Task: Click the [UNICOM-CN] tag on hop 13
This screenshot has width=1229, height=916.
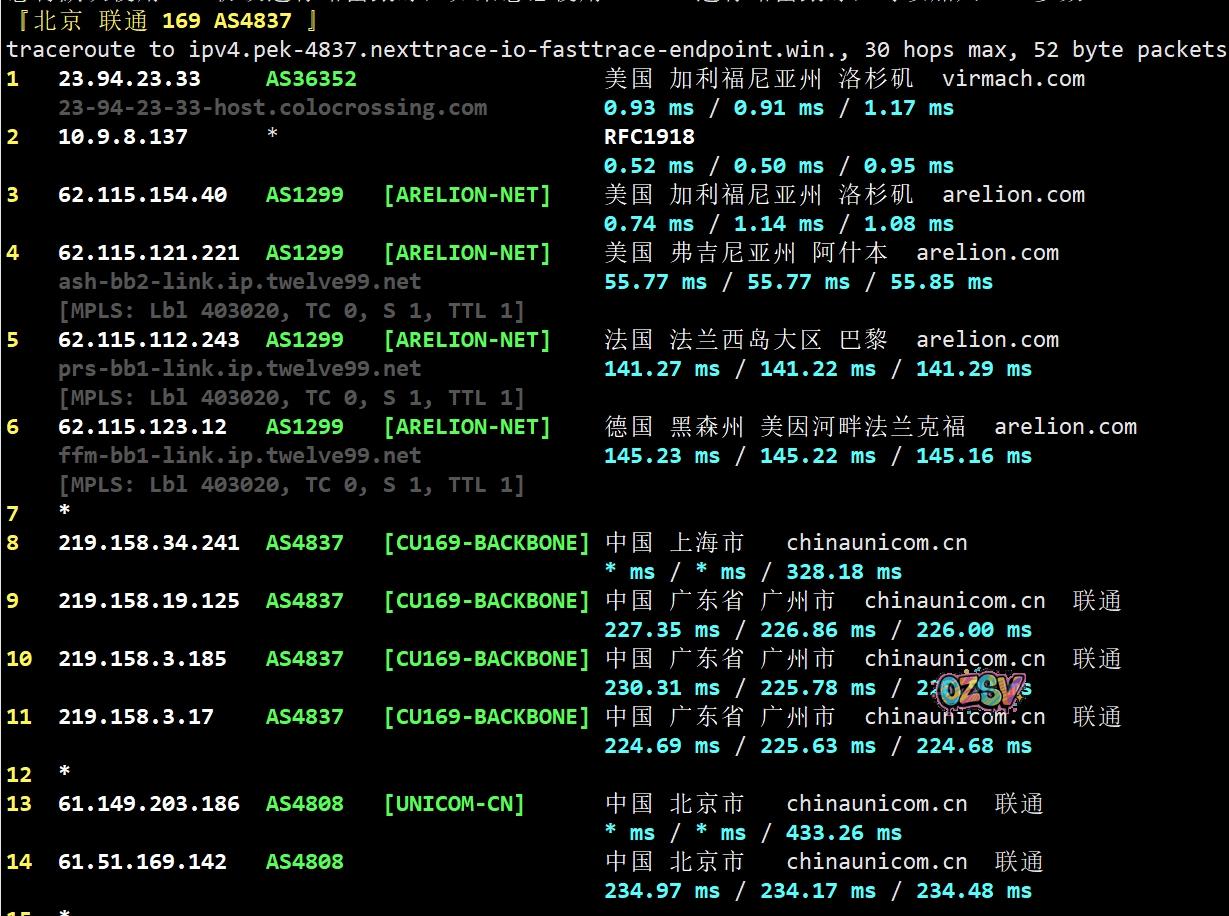Action: pos(454,804)
